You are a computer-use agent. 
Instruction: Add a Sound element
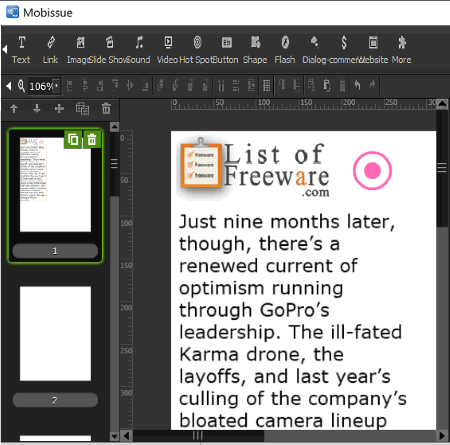click(x=139, y=50)
